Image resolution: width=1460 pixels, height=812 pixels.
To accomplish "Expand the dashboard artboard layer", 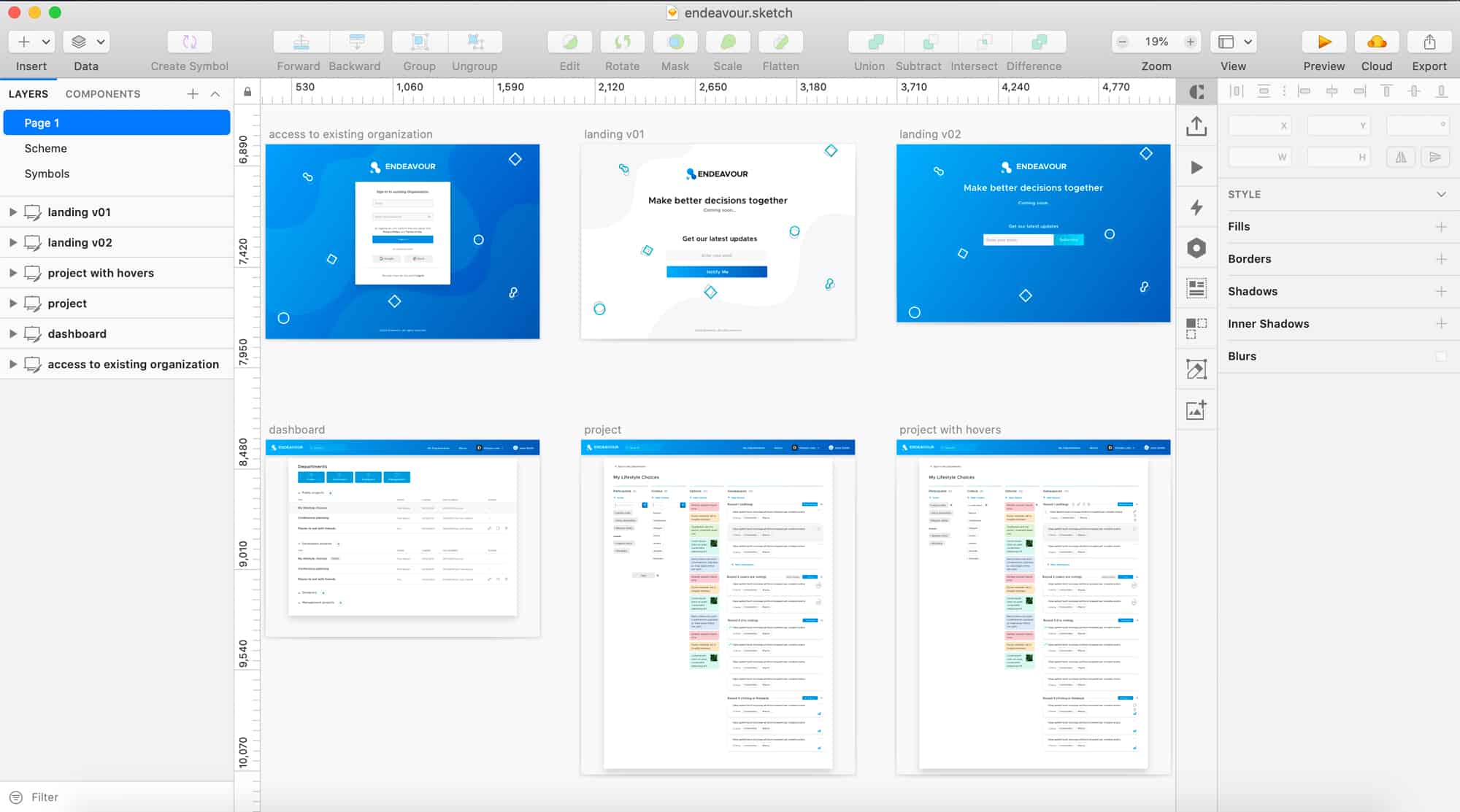I will point(12,333).
